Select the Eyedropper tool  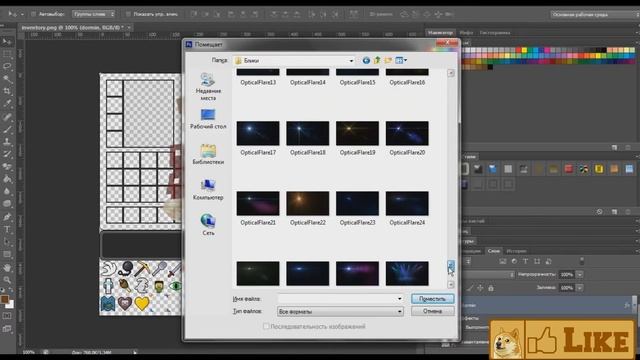pyautogui.click(x=7, y=104)
